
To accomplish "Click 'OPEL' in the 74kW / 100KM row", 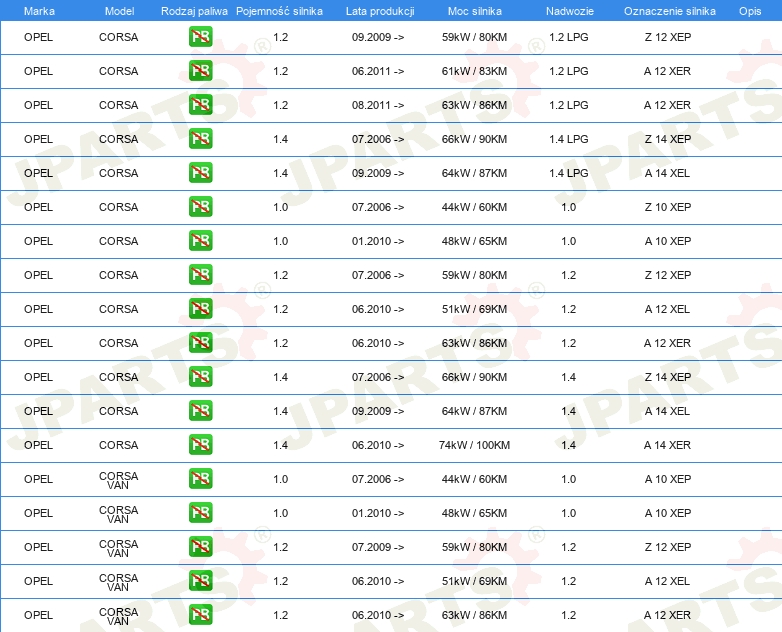I will pyautogui.click(x=38, y=445).
